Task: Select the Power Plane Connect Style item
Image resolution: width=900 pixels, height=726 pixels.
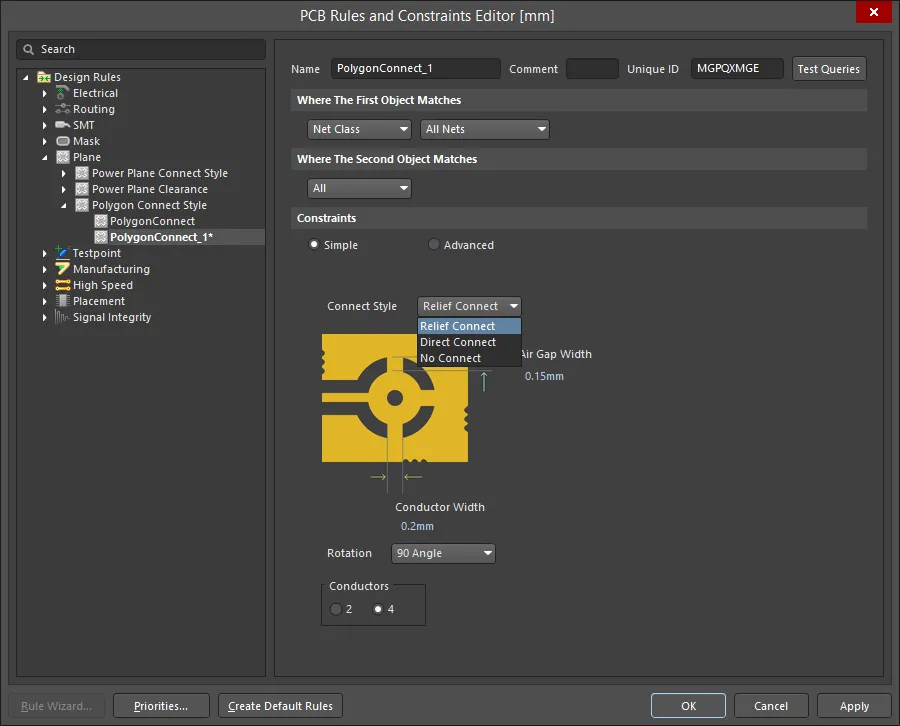Action: click(x=160, y=173)
